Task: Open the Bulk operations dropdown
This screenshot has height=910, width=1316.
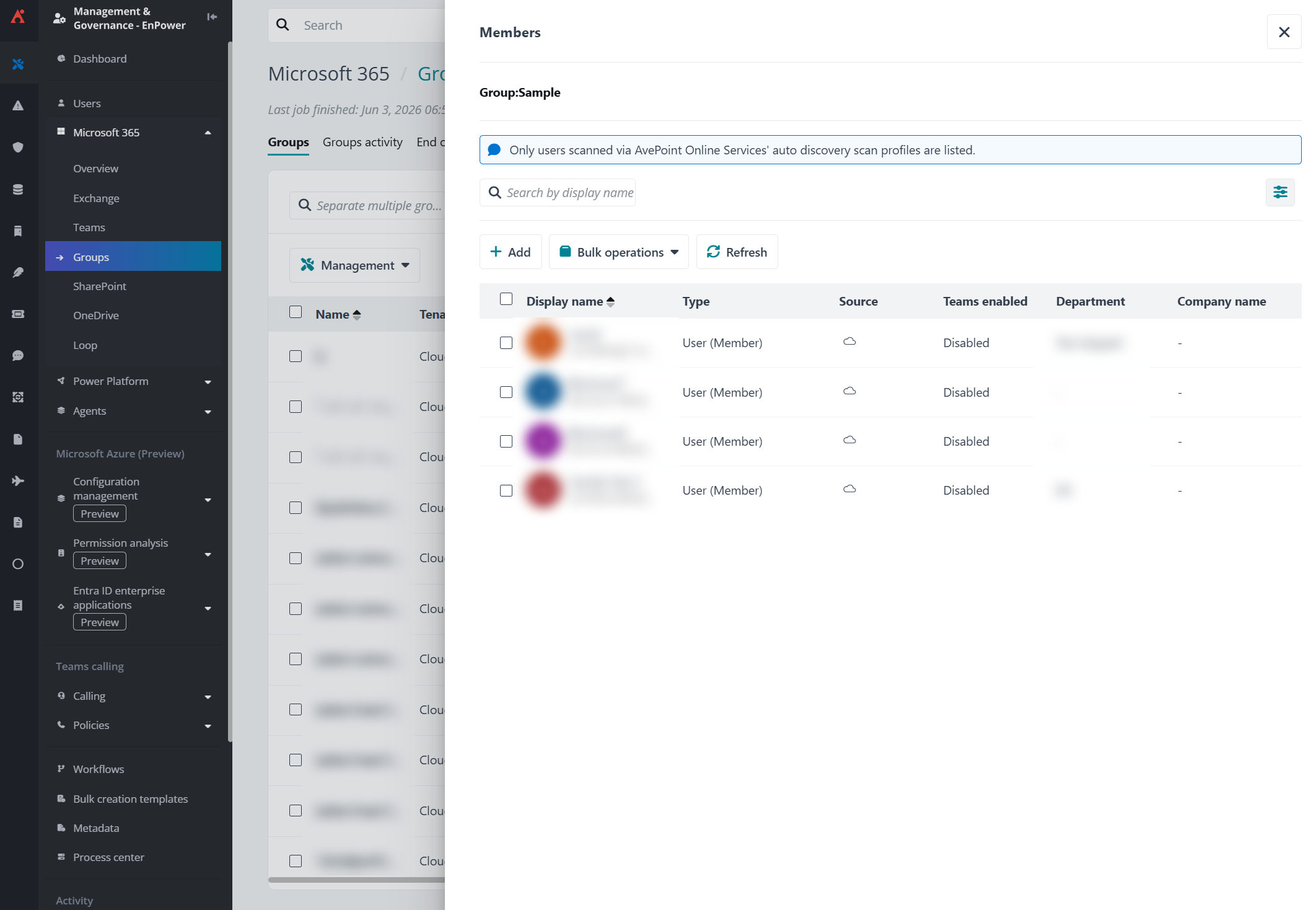Action: coord(618,252)
